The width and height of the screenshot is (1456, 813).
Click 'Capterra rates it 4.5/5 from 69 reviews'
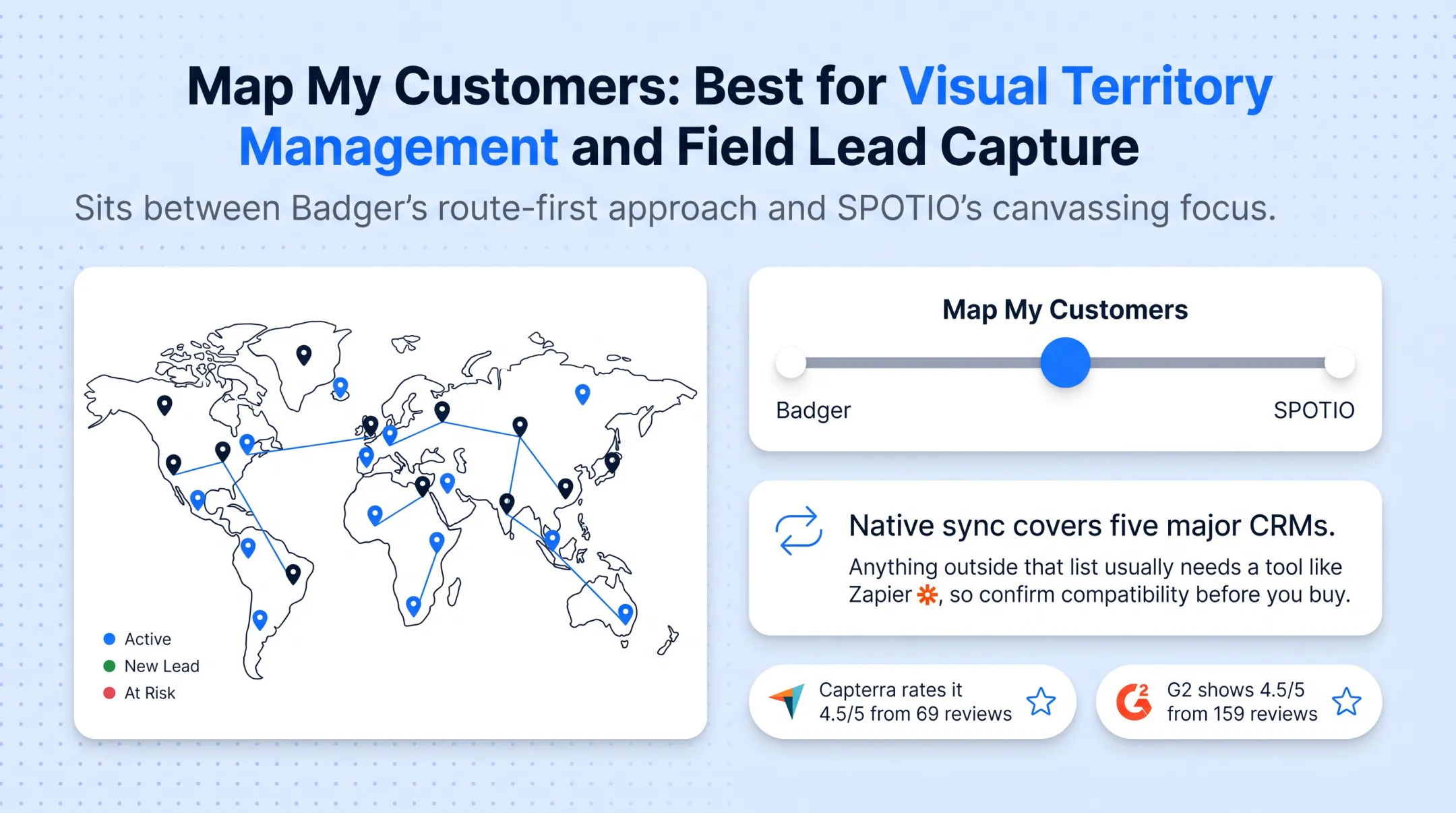click(x=915, y=702)
